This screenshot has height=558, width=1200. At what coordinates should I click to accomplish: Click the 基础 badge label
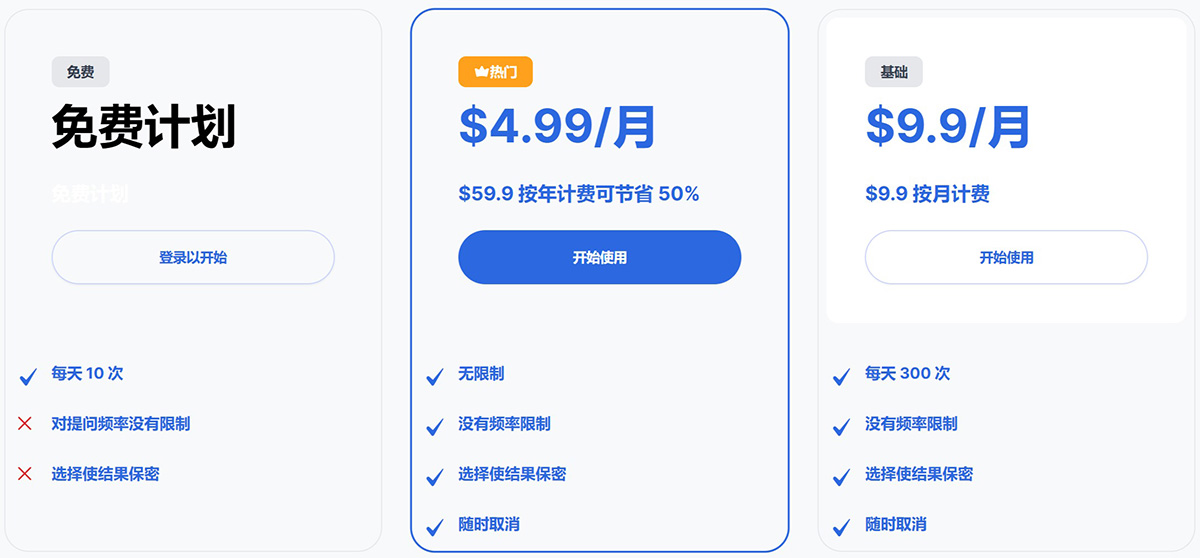coord(894,72)
